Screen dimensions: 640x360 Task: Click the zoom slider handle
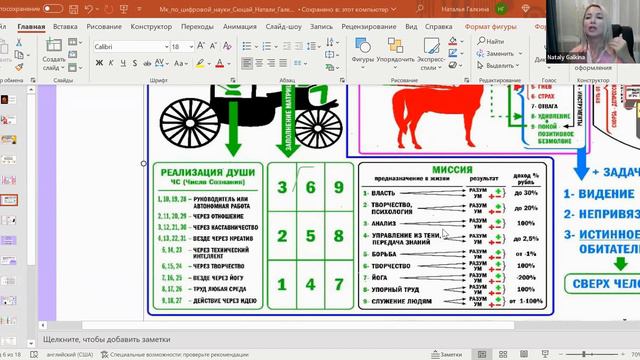[x=584, y=354]
